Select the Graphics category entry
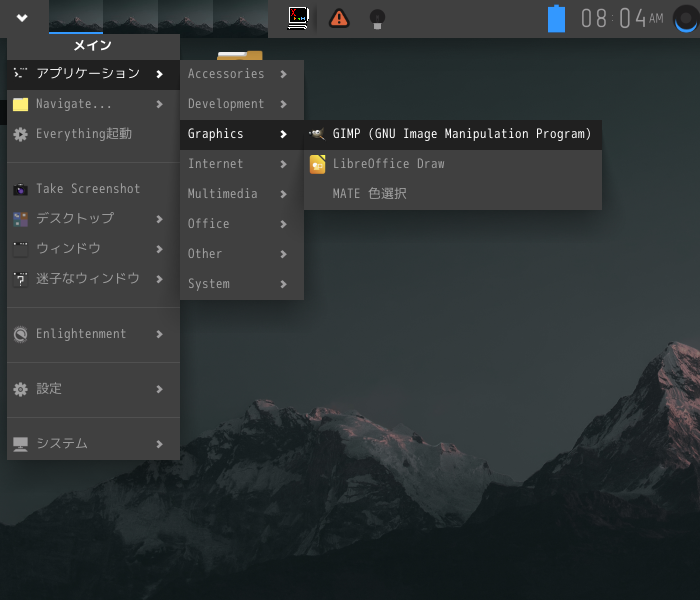 click(x=242, y=134)
